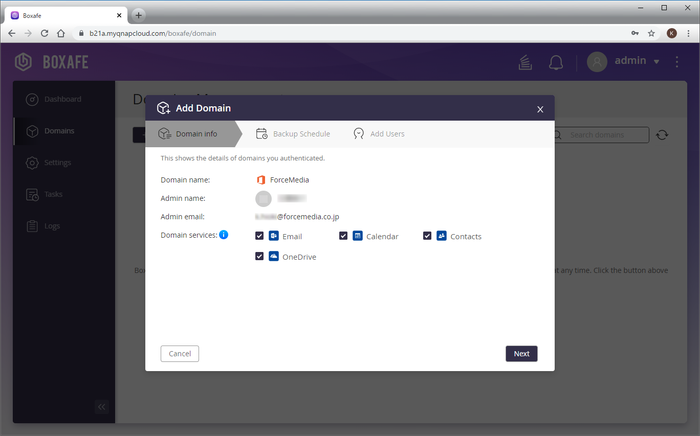The width and height of the screenshot is (700, 436).
Task: Click the admin user avatar
Action: (x=597, y=62)
